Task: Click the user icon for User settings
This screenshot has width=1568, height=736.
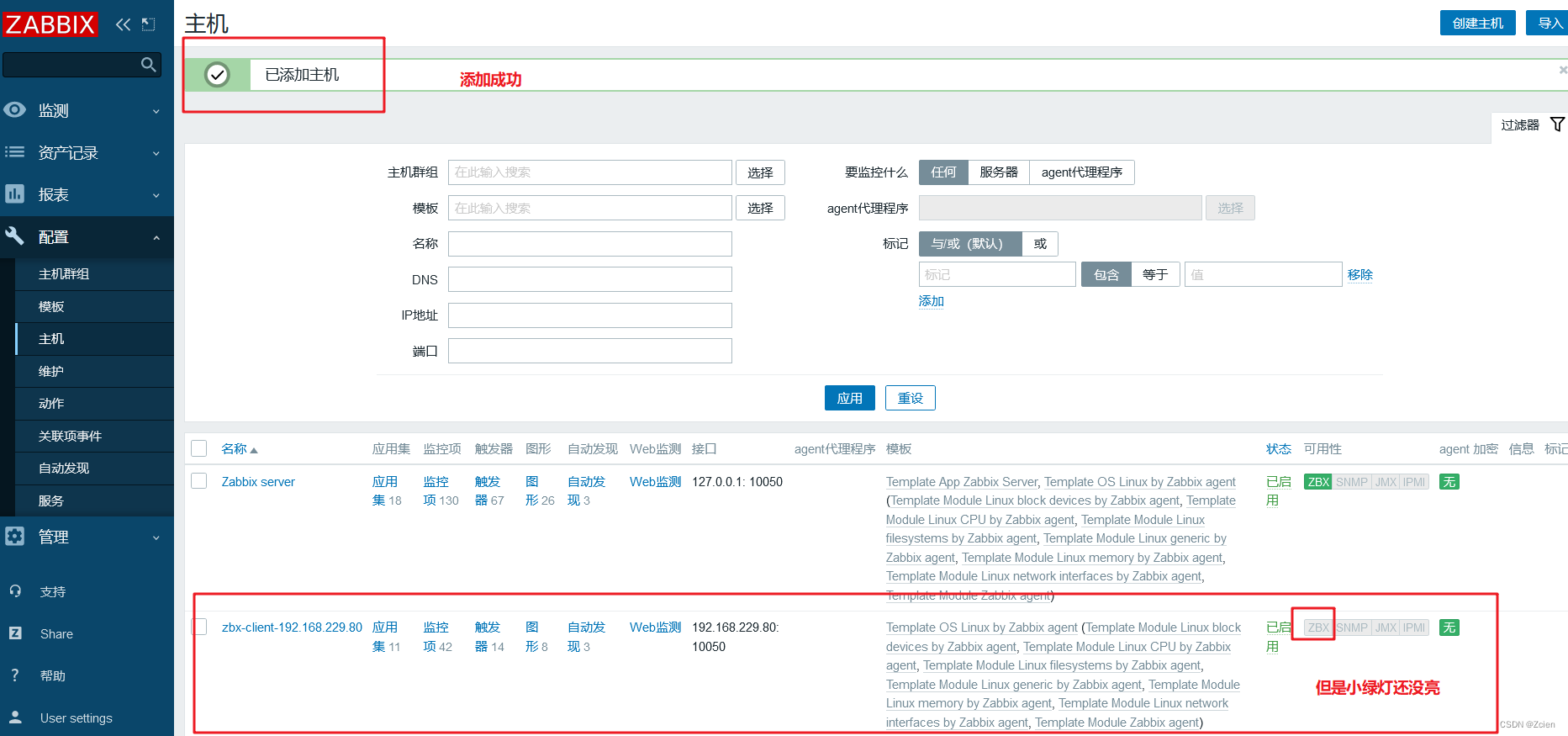Action: coord(15,717)
